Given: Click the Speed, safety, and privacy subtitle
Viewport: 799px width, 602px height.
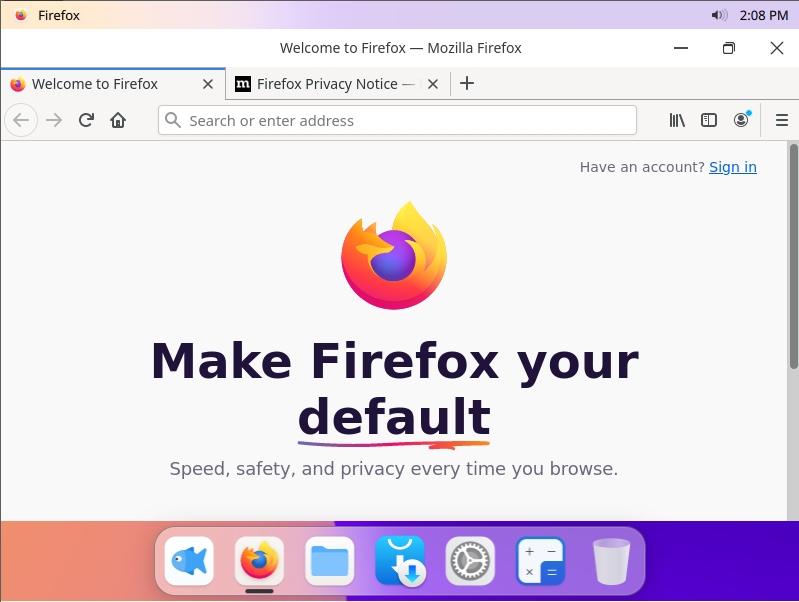Looking at the screenshot, I should [394, 468].
